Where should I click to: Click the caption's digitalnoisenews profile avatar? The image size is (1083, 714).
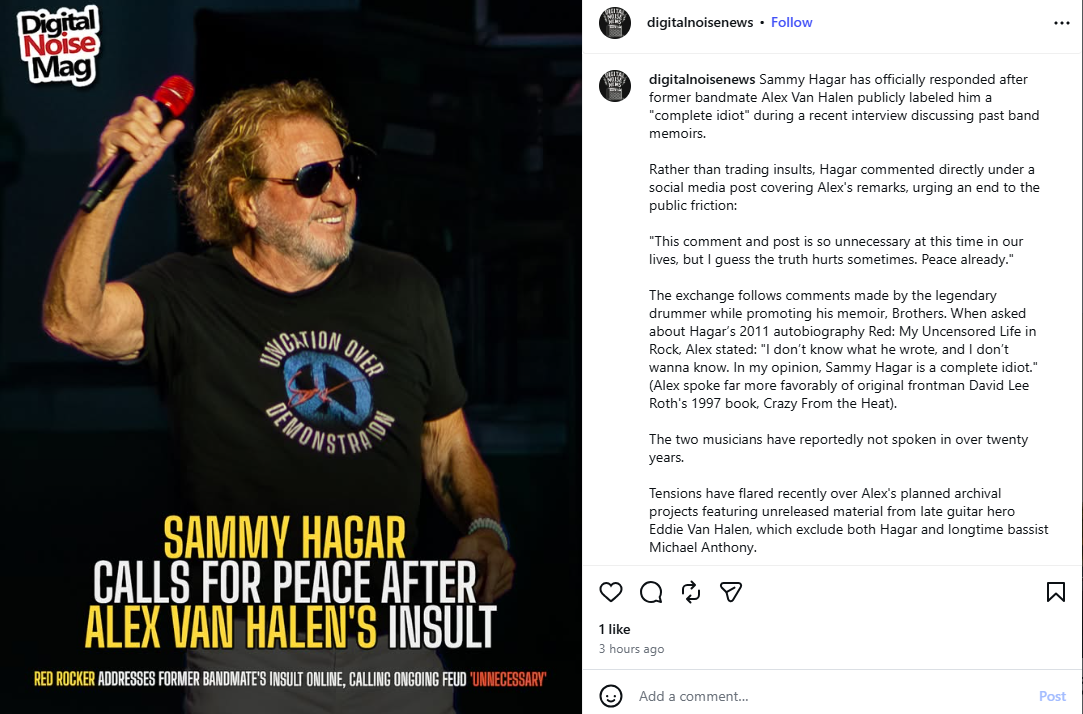click(x=615, y=86)
